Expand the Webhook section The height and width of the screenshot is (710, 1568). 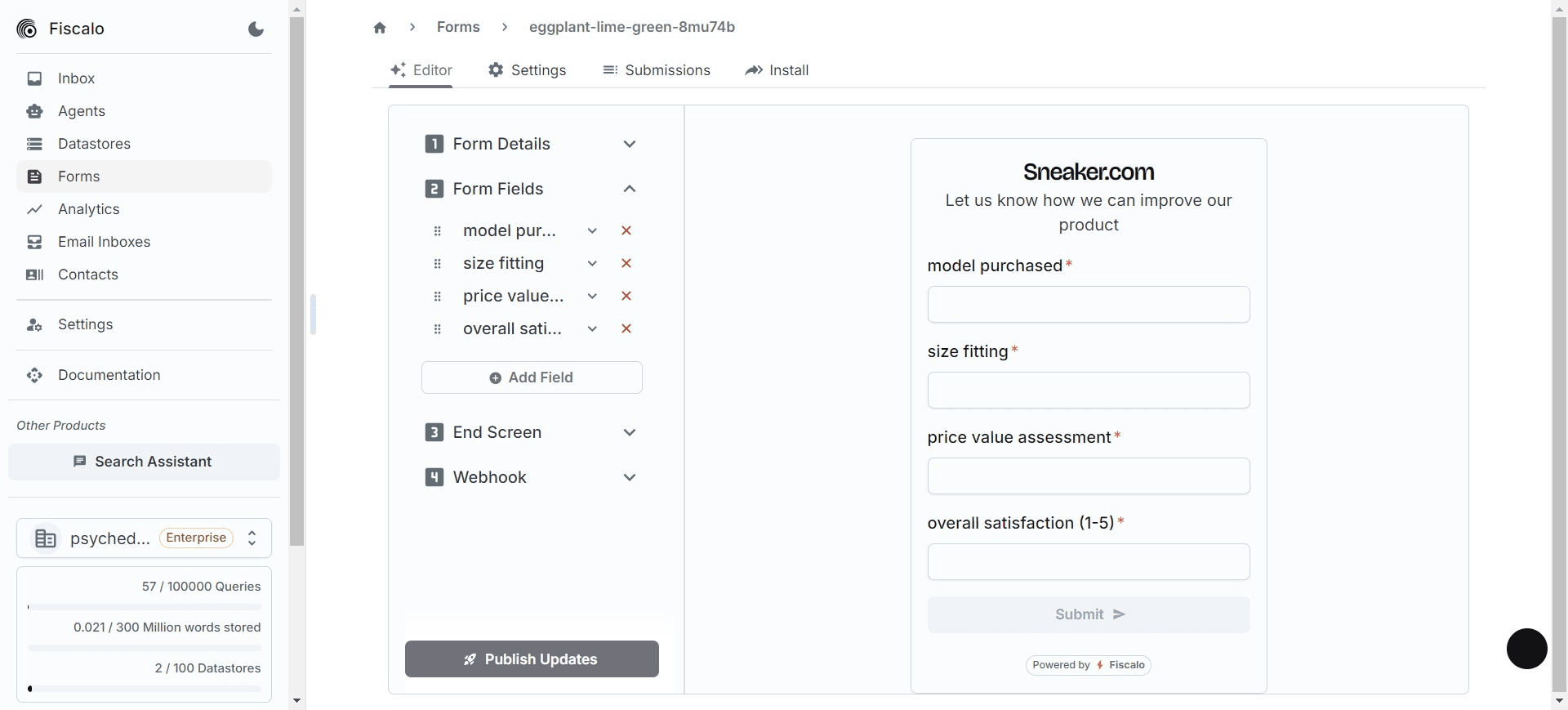coord(532,477)
